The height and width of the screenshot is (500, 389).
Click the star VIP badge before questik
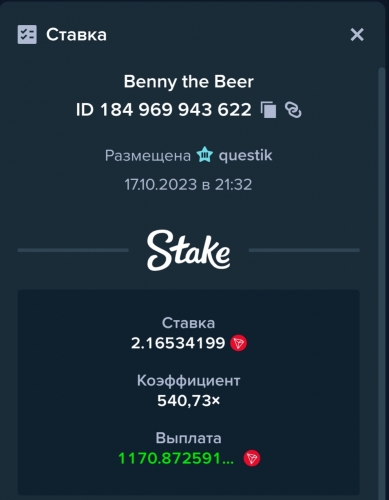click(x=205, y=155)
